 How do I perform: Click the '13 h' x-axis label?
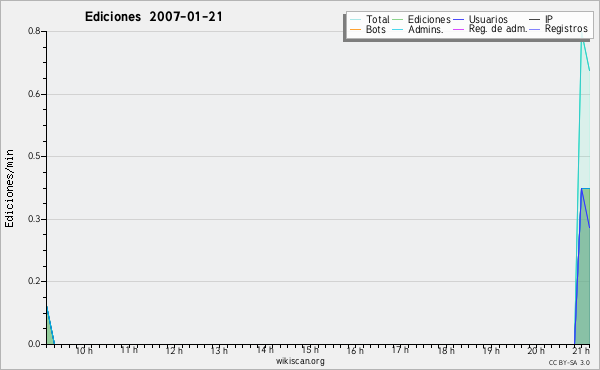pyautogui.click(x=219, y=350)
